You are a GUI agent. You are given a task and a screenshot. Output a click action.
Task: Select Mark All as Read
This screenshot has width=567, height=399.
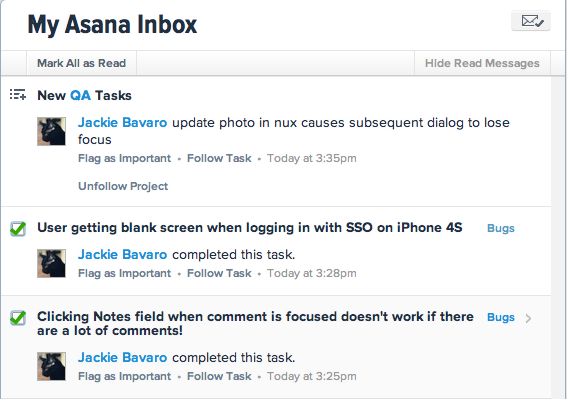81,63
